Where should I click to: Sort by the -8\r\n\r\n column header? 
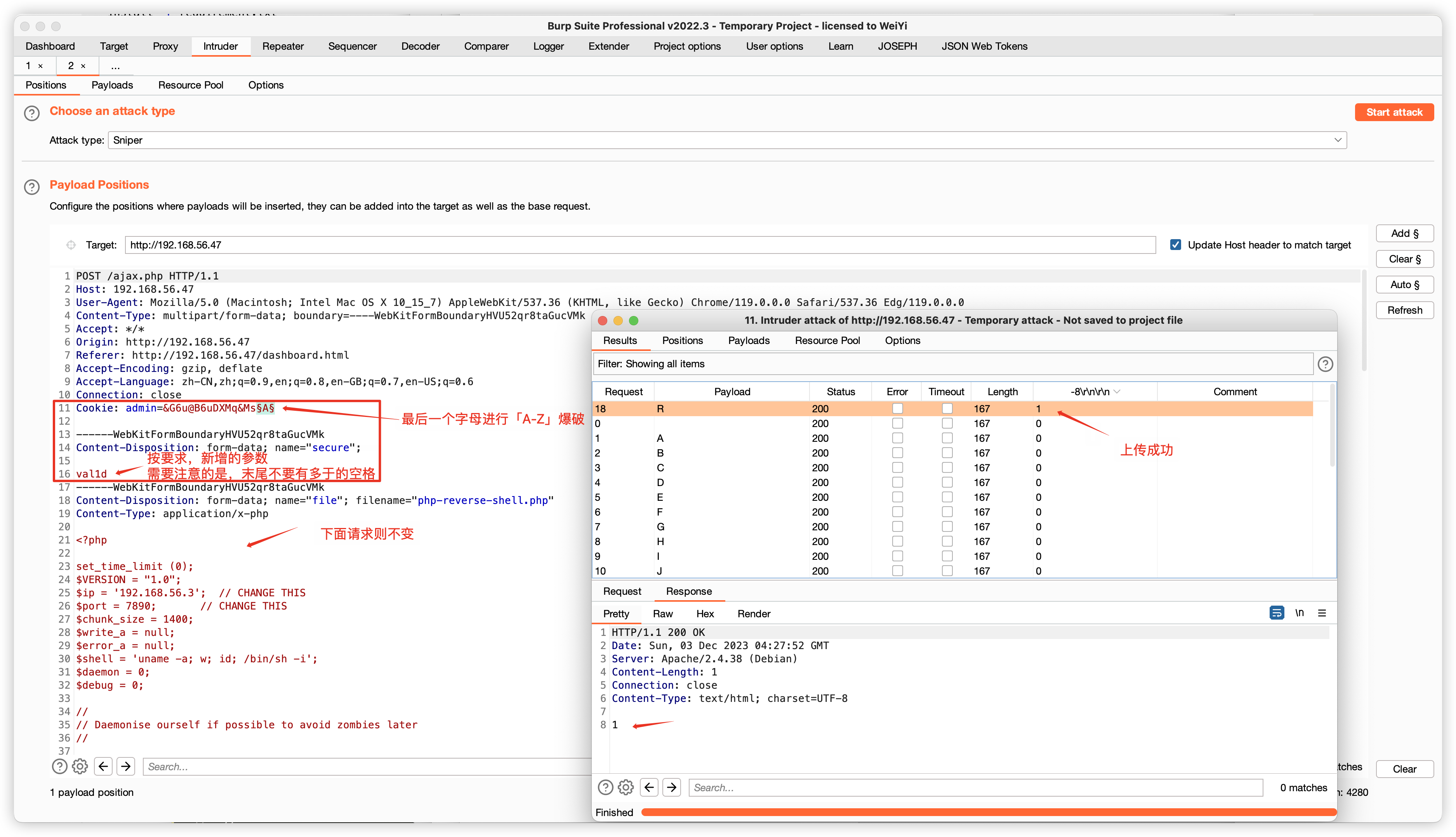1095,391
